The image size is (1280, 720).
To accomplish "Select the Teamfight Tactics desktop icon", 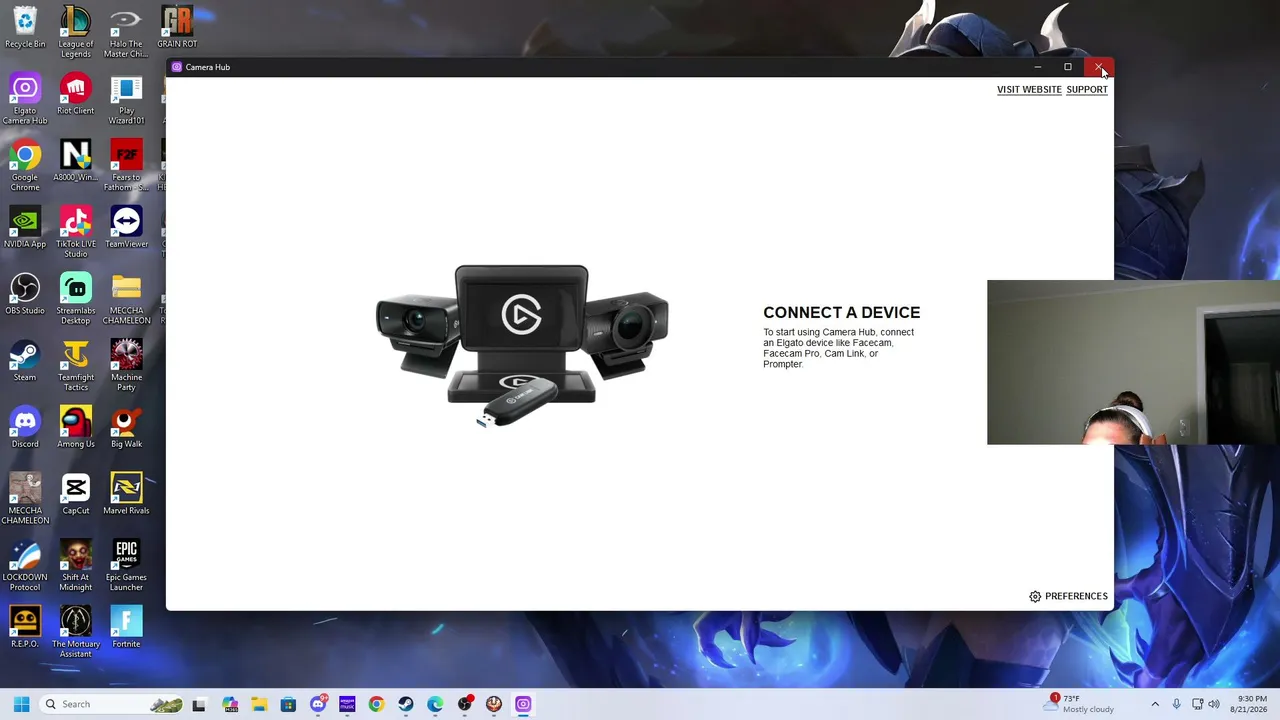I will (76, 366).
